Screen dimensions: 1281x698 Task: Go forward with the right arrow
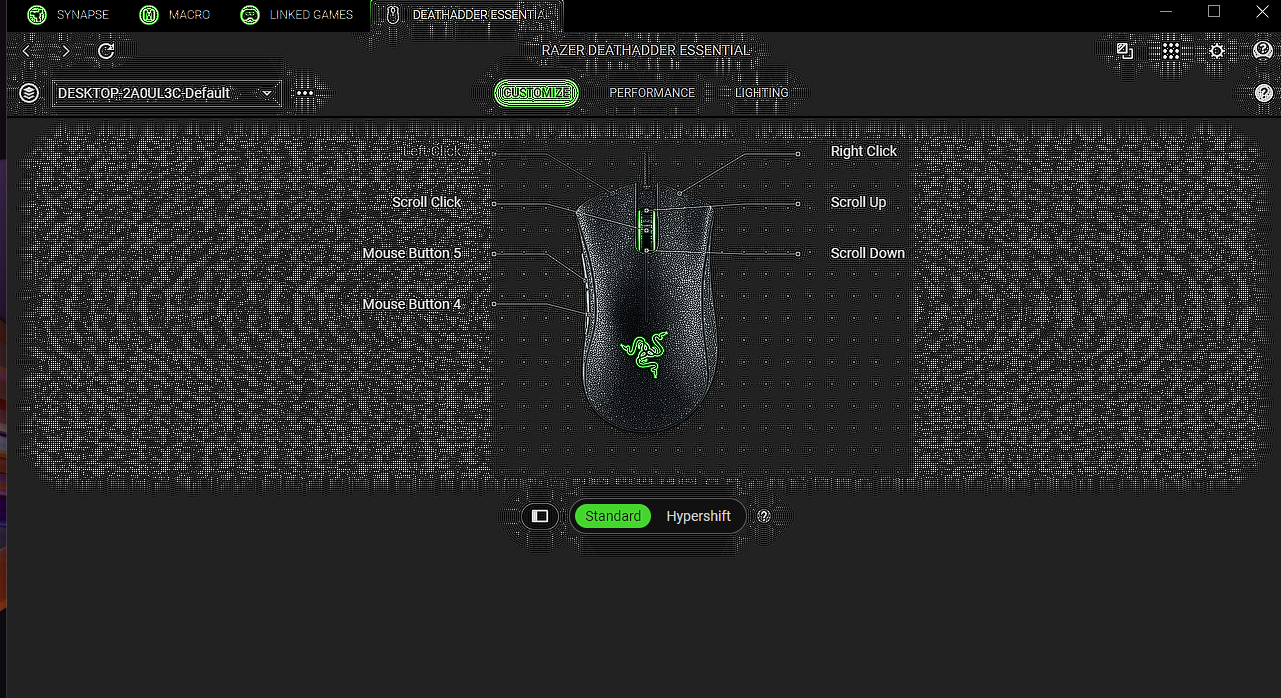coord(66,51)
